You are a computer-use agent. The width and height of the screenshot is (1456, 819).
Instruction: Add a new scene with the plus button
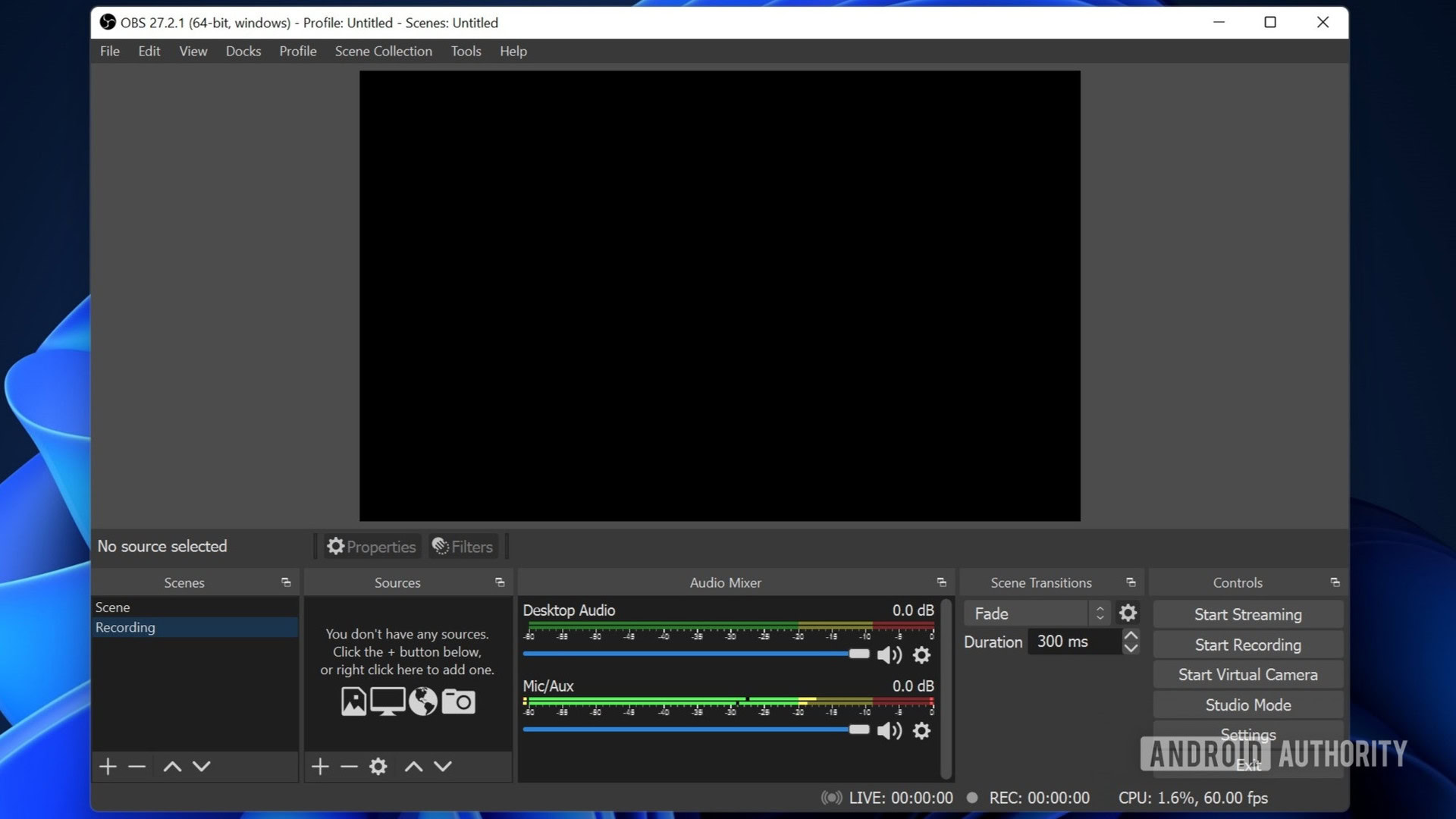click(108, 767)
